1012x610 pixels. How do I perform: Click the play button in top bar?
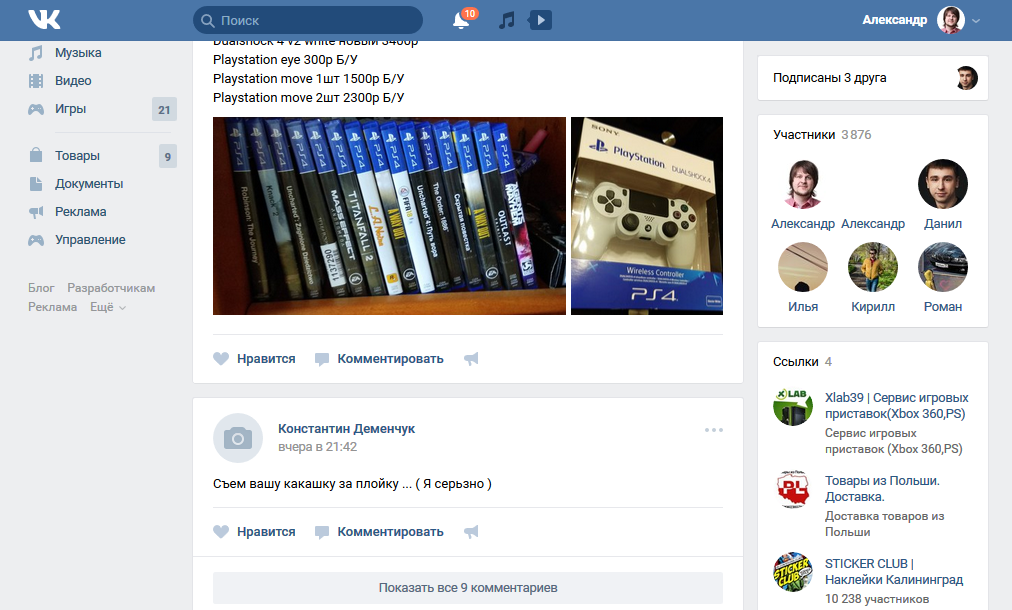[x=540, y=20]
